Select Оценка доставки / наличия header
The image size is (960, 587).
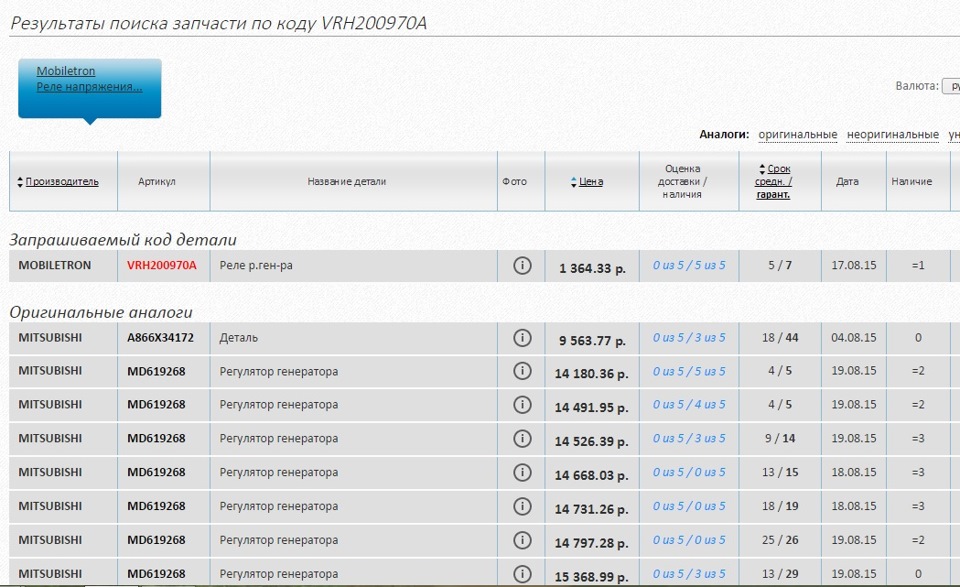click(x=682, y=181)
